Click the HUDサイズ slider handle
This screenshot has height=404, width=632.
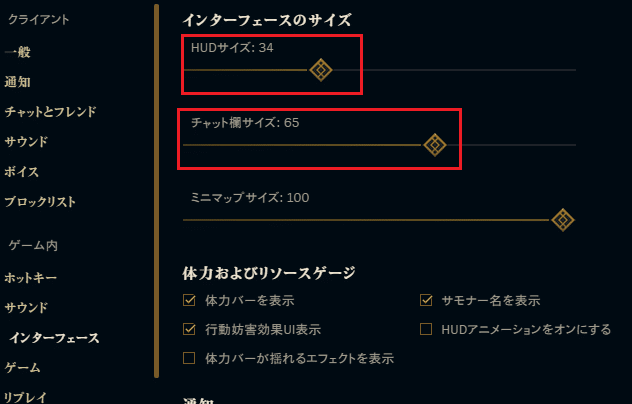(320, 69)
